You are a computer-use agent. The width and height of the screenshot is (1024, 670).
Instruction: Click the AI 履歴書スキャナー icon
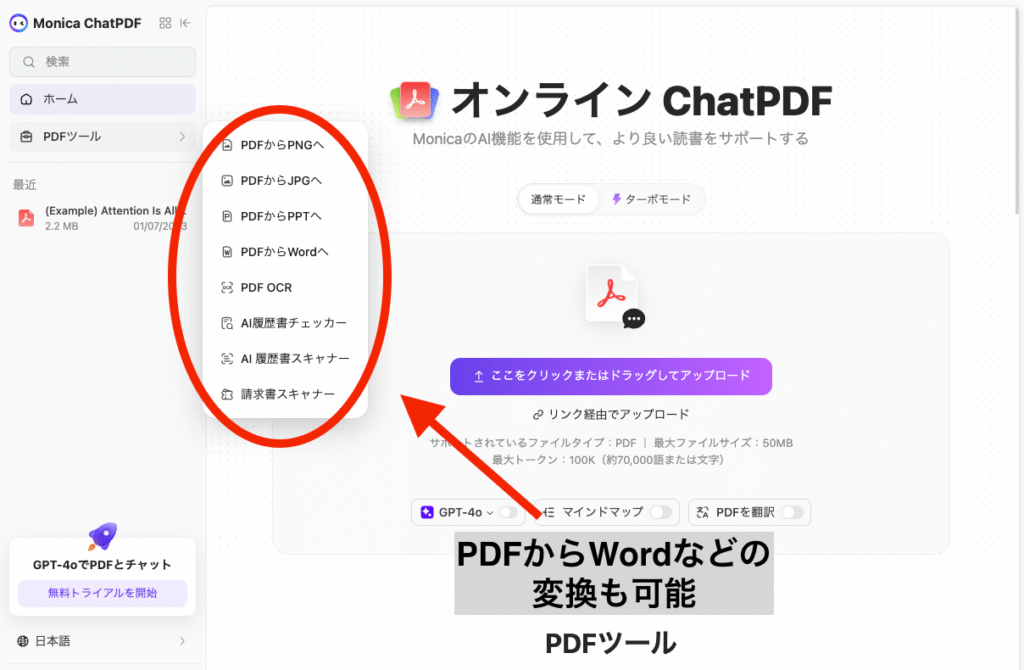(227, 359)
